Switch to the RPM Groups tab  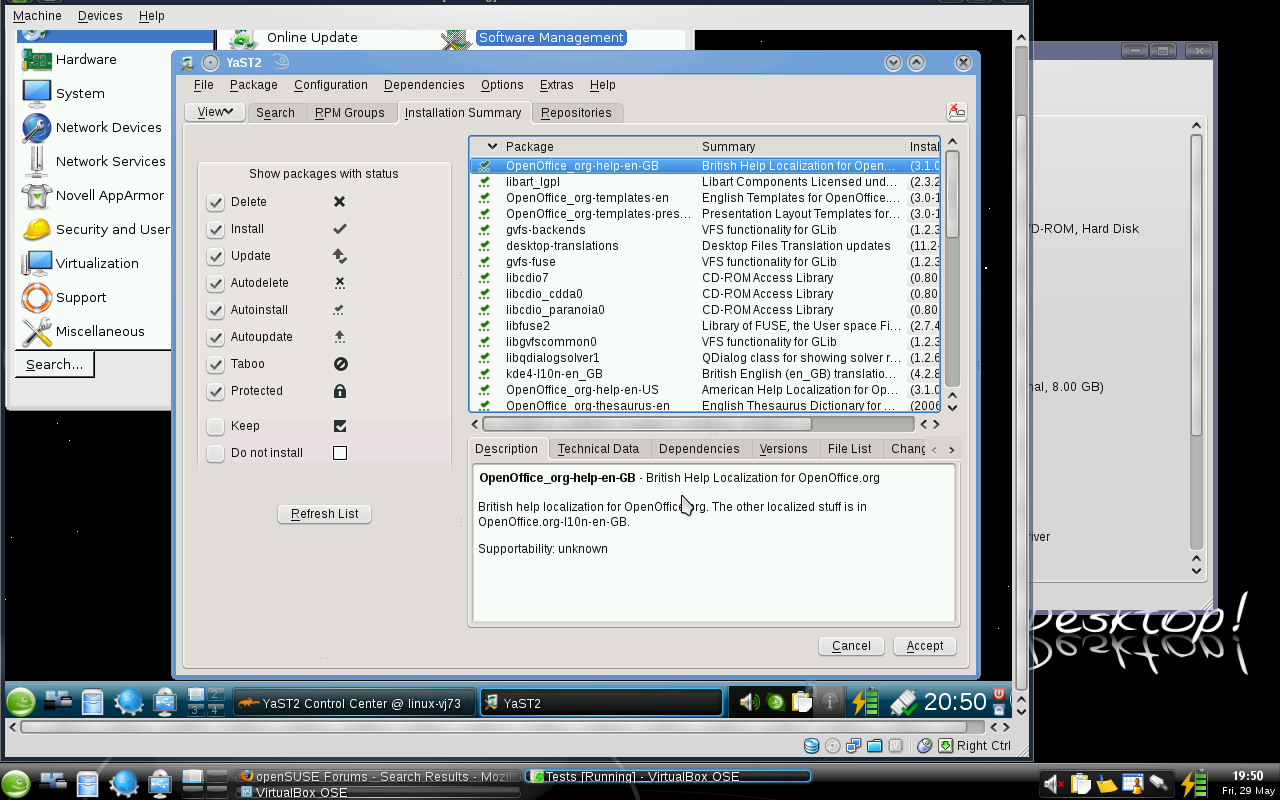pos(350,113)
